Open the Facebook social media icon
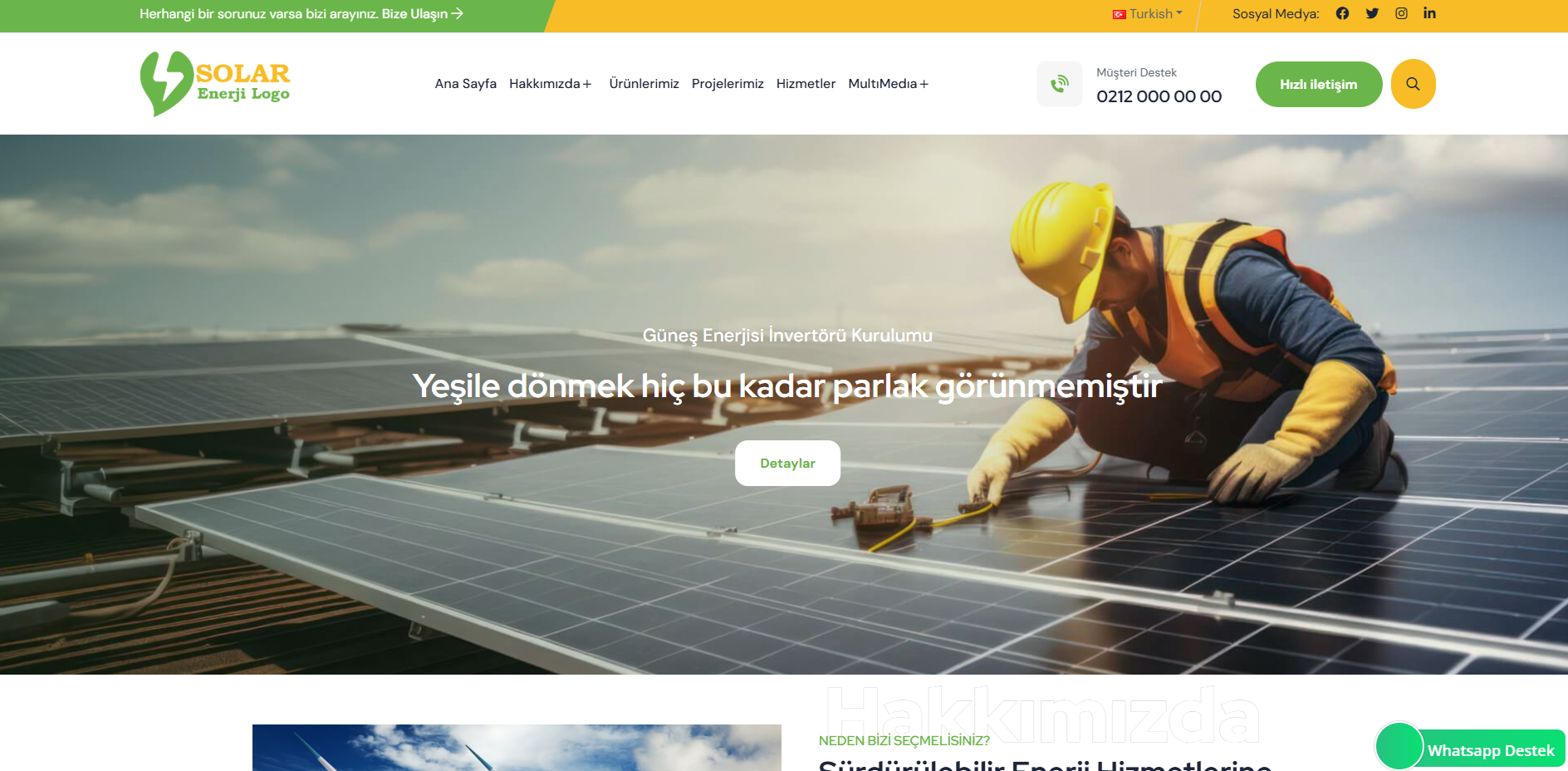The image size is (1568, 771). pyautogui.click(x=1342, y=13)
